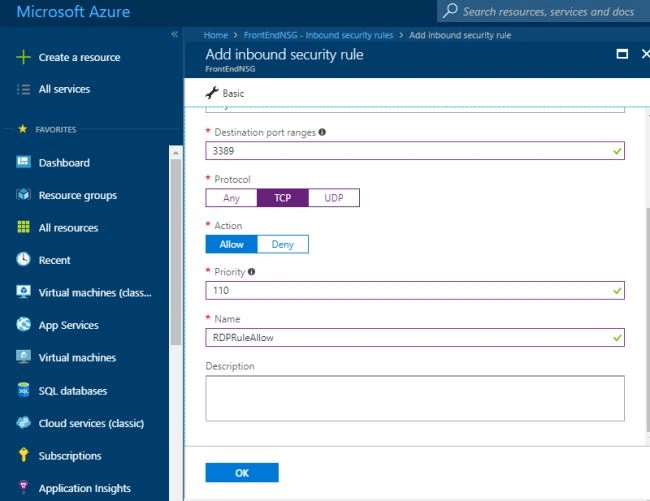The width and height of the screenshot is (650, 501).
Task: Open All services menu item
Action: [64, 89]
